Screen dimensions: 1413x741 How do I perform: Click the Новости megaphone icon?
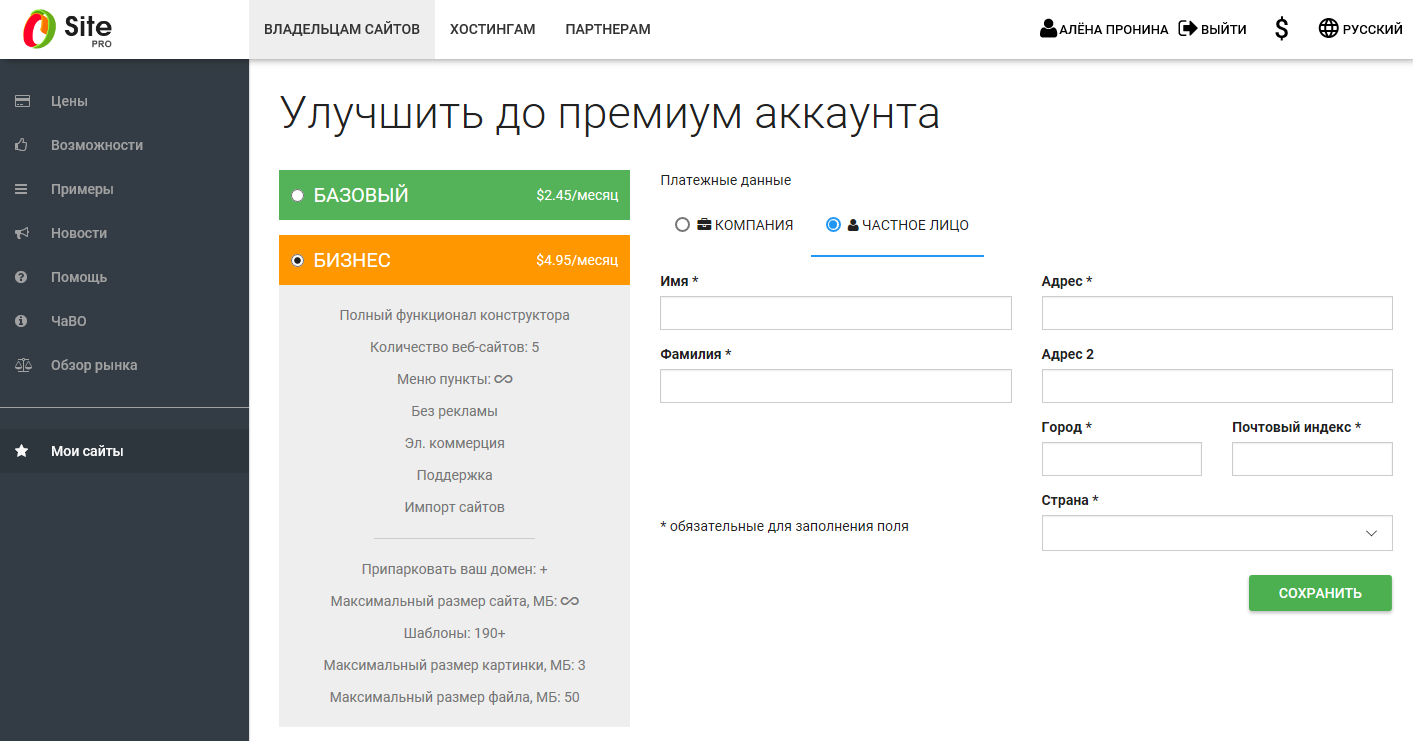point(22,232)
